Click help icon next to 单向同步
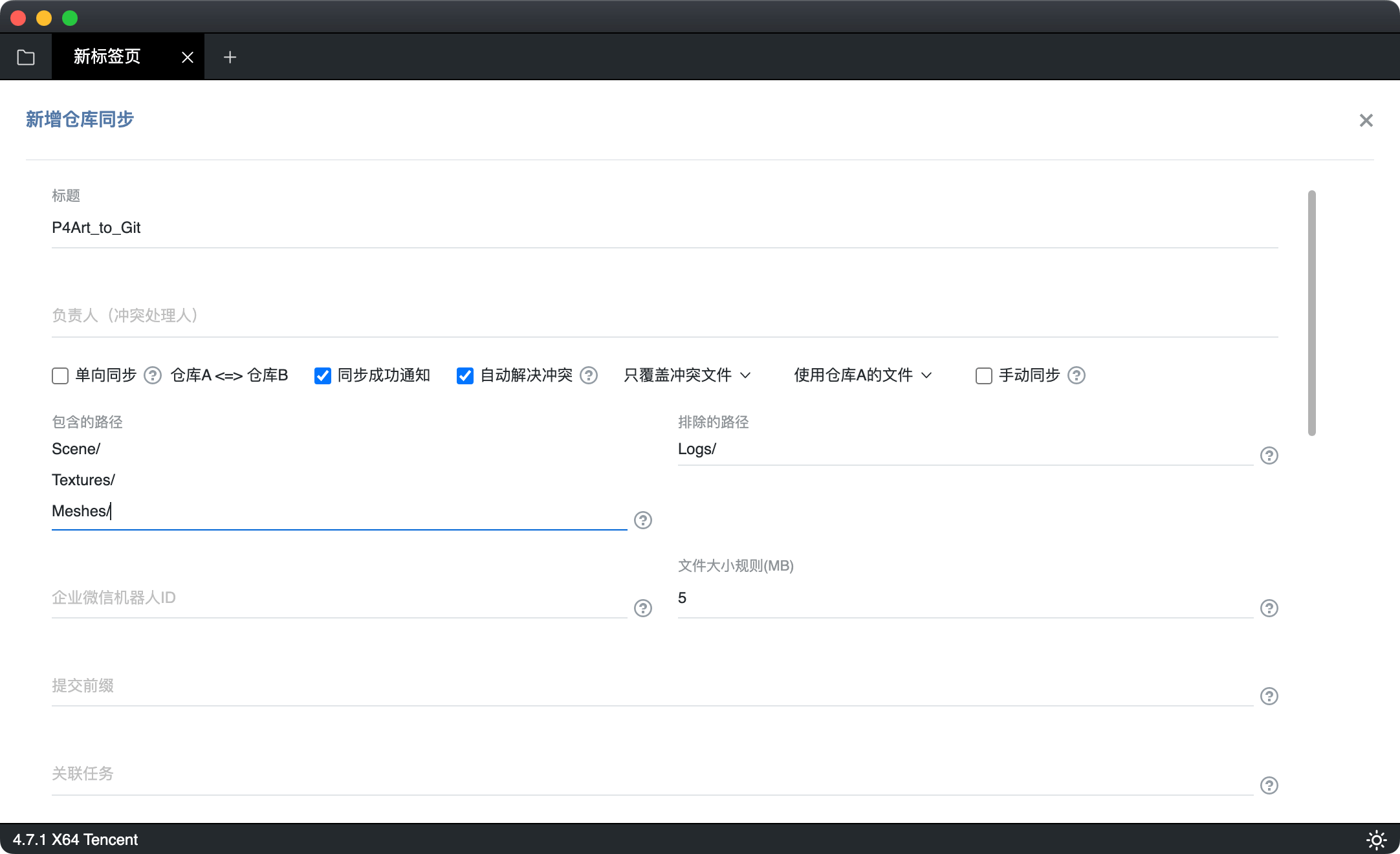 click(x=153, y=375)
